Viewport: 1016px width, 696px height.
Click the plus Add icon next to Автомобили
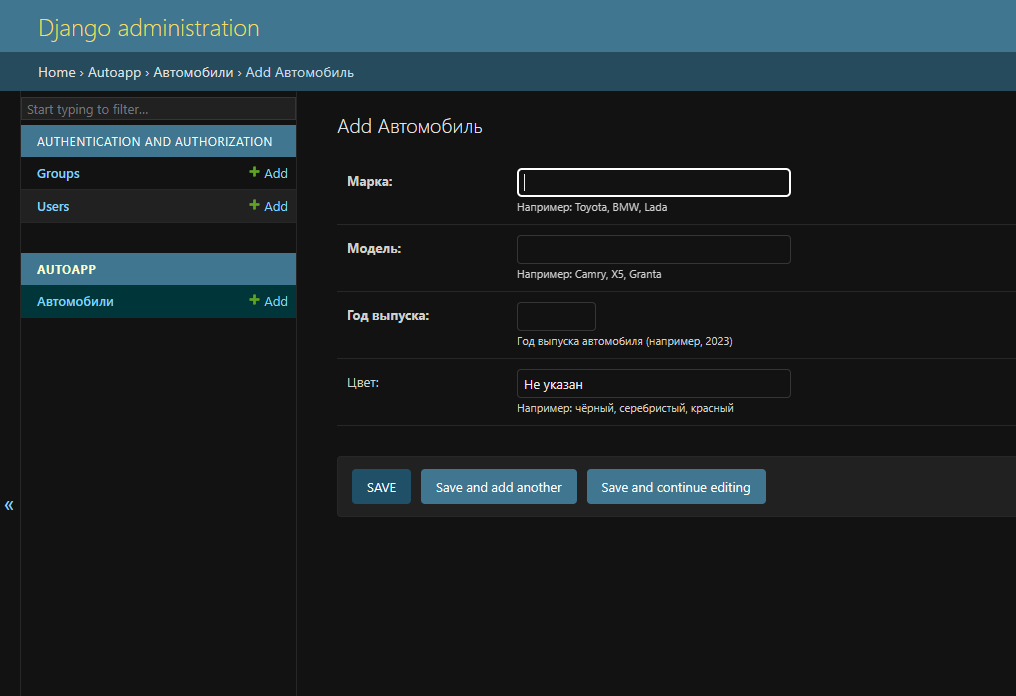point(268,302)
